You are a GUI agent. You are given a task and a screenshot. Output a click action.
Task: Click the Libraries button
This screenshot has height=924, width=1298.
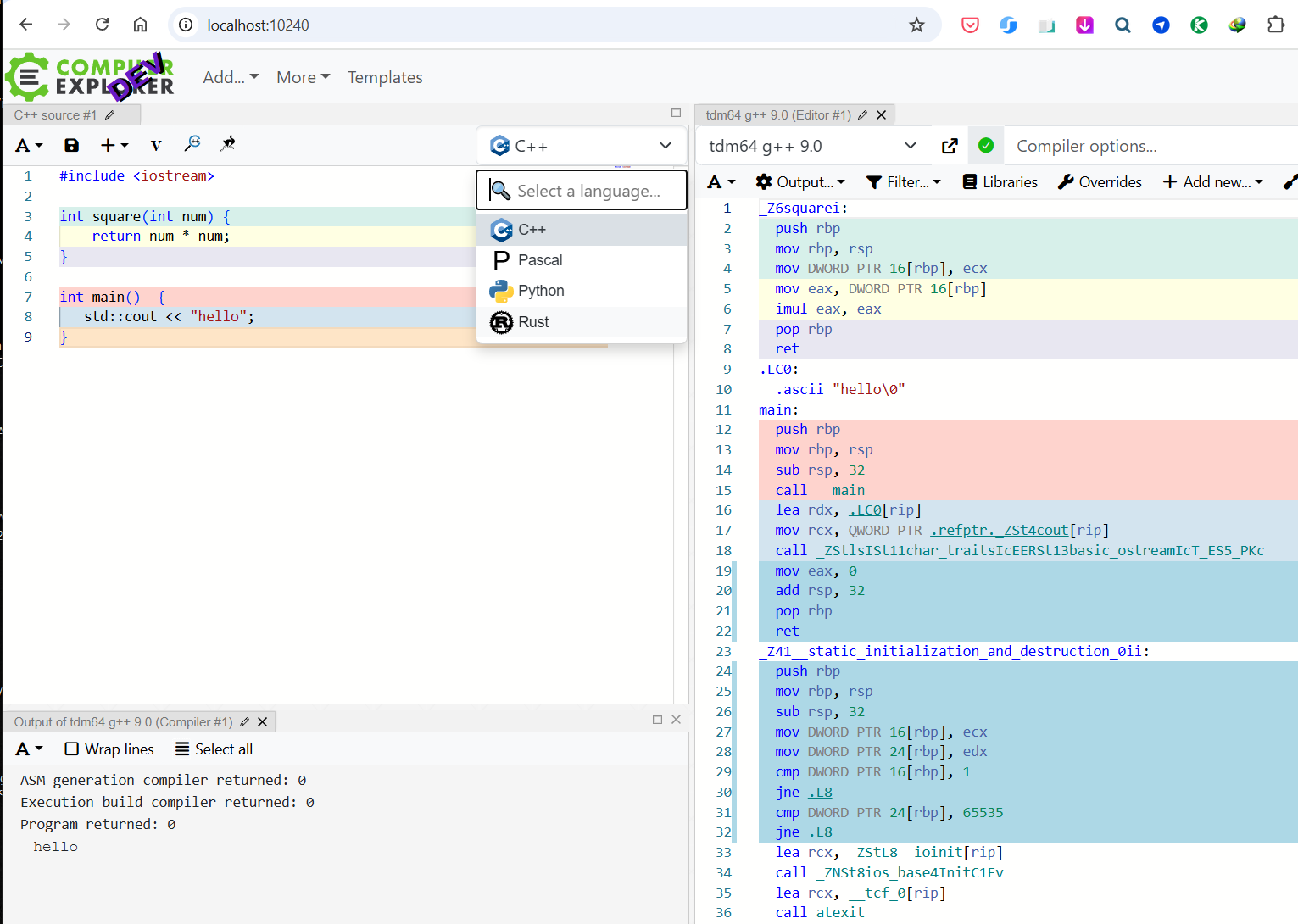(1000, 182)
